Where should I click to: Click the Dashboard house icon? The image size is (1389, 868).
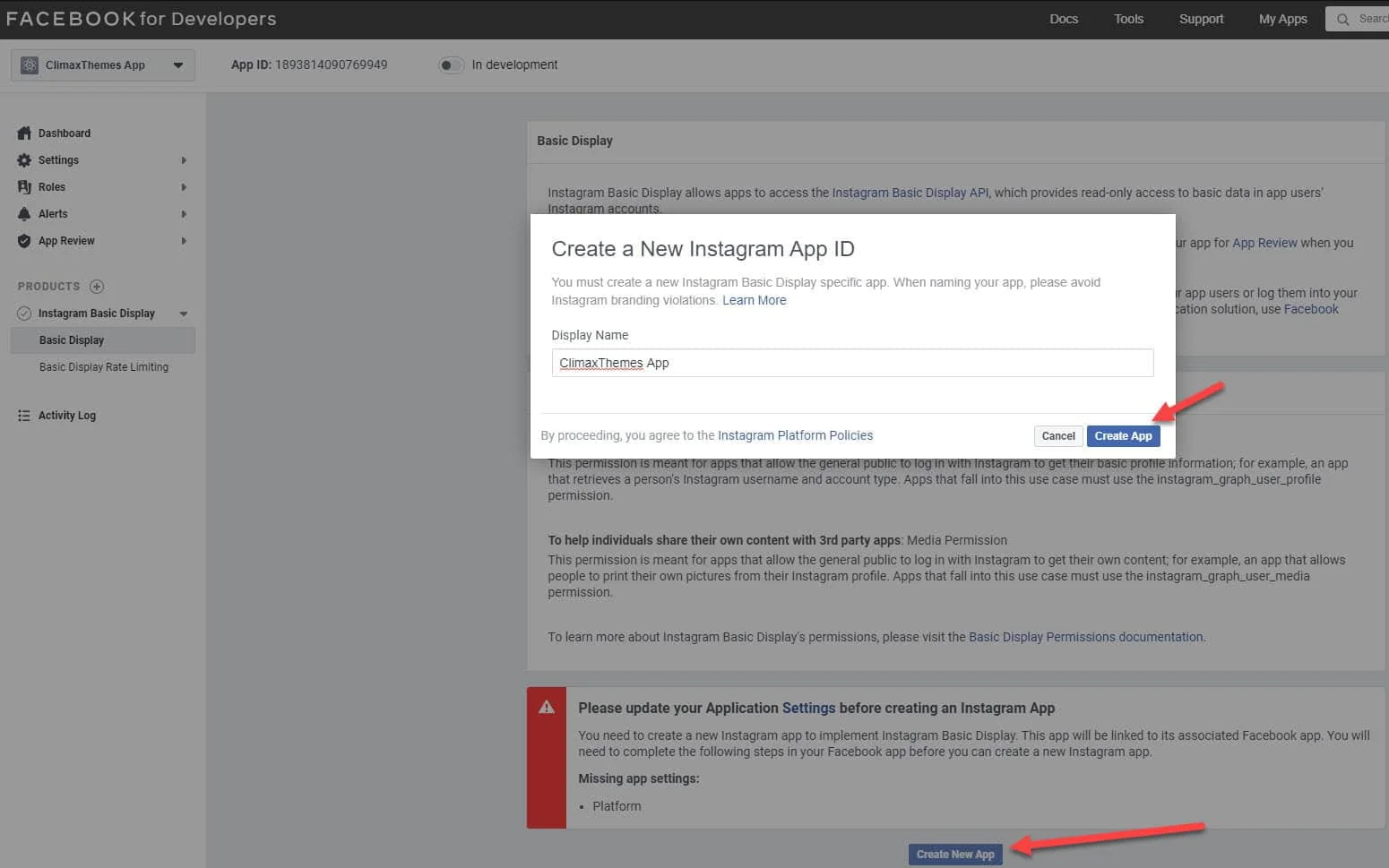coord(24,133)
